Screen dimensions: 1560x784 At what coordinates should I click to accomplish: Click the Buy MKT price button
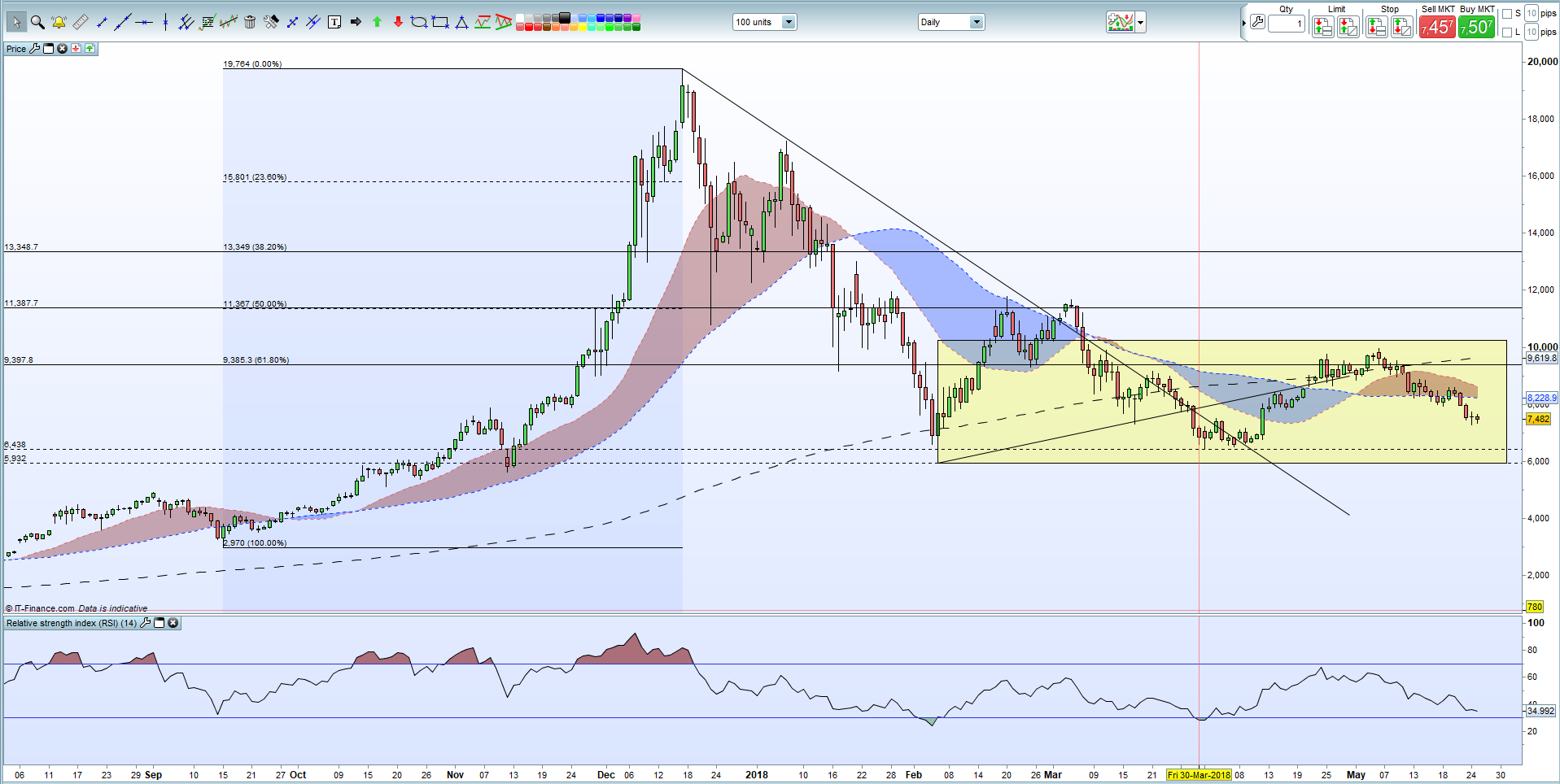(x=1476, y=27)
